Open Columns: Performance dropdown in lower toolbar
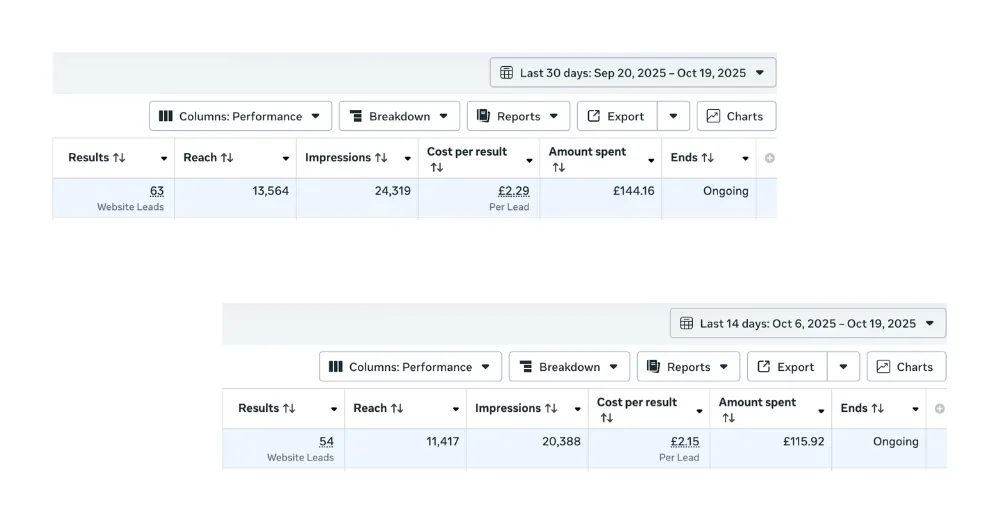This screenshot has width=1000, height=523. (x=409, y=367)
